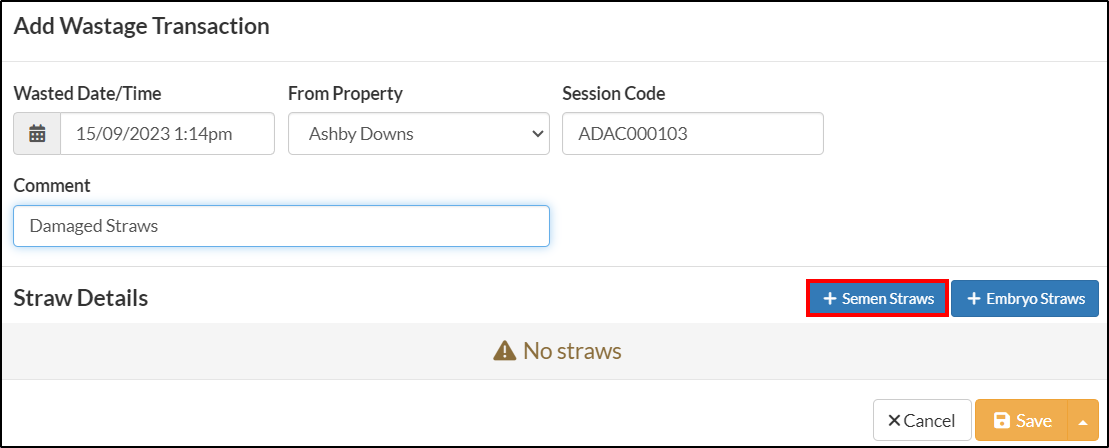Click the warning triangle beside No straws

pos(504,350)
